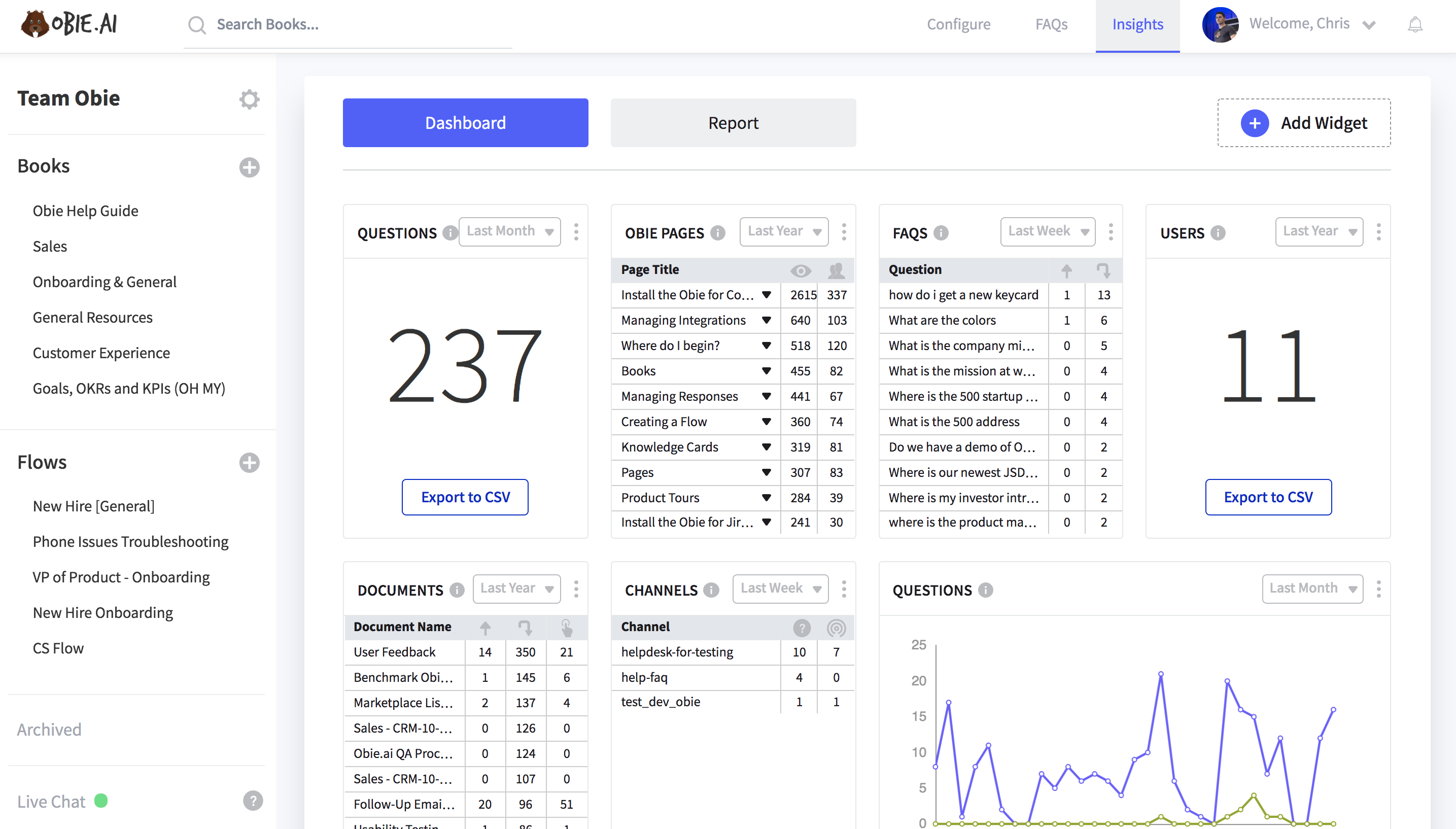The width and height of the screenshot is (1456, 829).
Task: Open Last Year dropdown on Users widget
Action: pyautogui.click(x=1319, y=231)
